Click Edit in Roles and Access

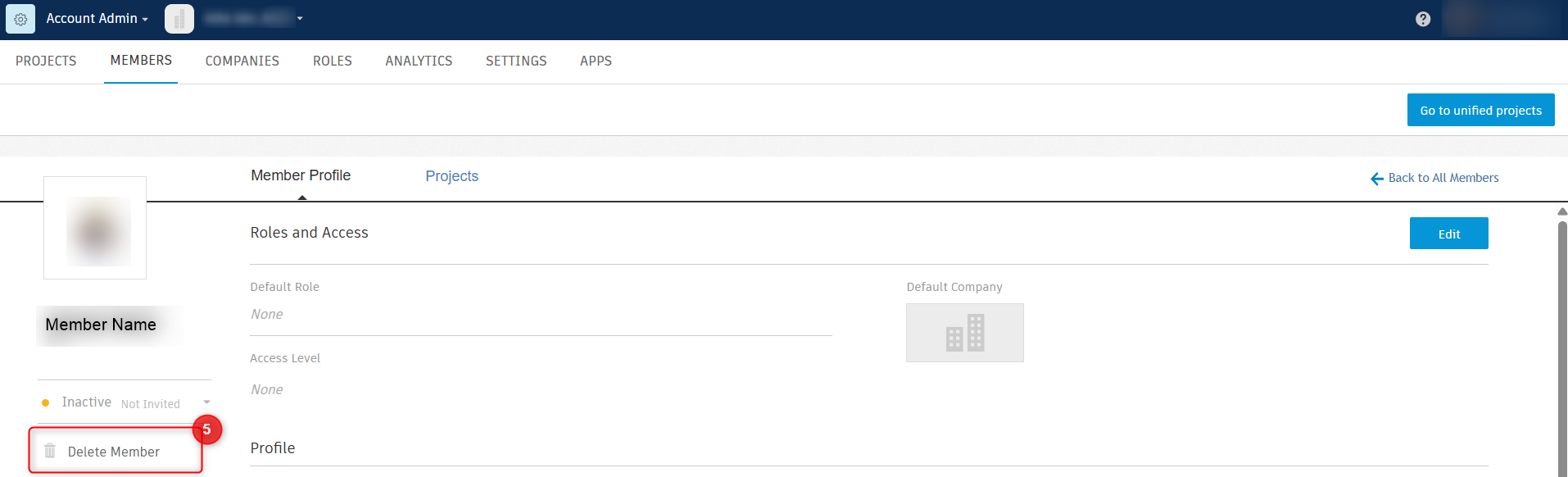click(1449, 234)
